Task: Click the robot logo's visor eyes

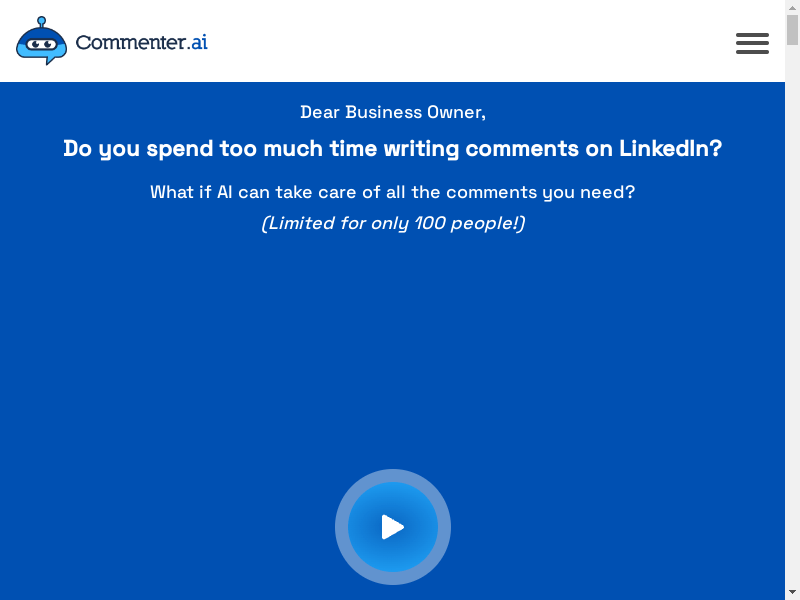Action: coord(41,44)
